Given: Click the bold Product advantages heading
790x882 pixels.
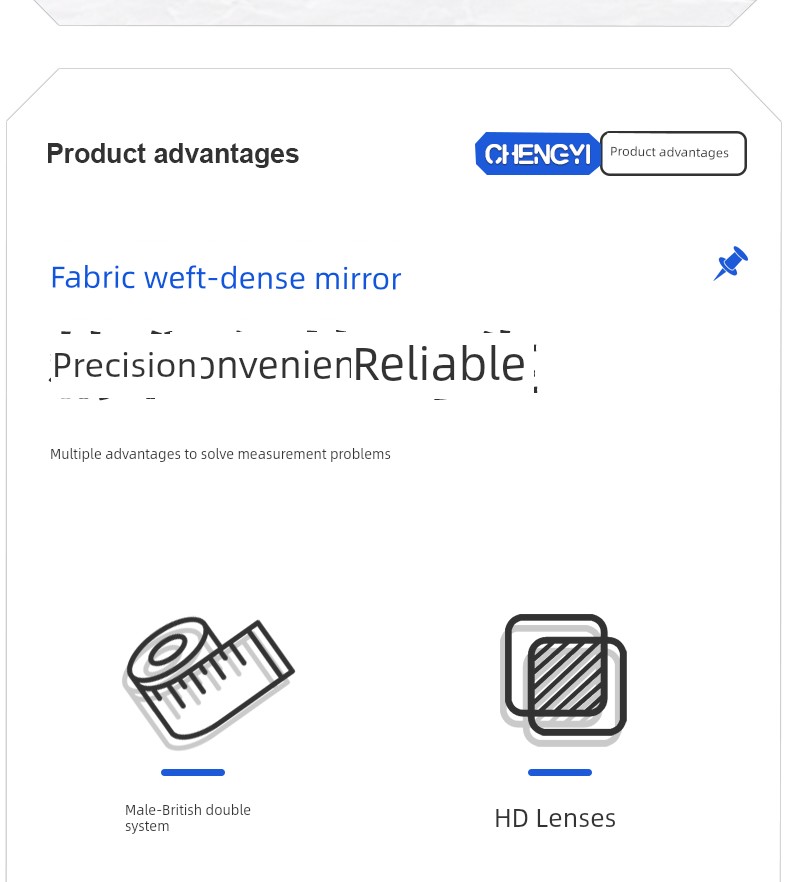Looking at the screenshot, I should pyautogui.click(x=173, y=154).
